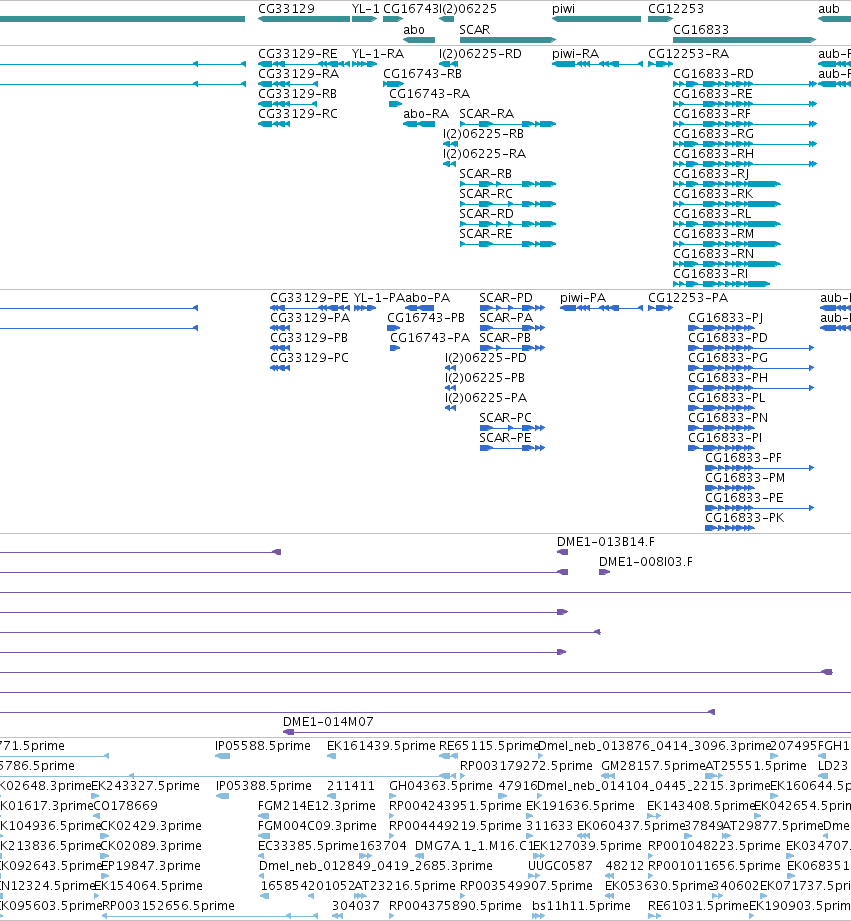Screen dimensions: 851x921
Task: Select protein CG16833-PJ
Action: [725, 318]
